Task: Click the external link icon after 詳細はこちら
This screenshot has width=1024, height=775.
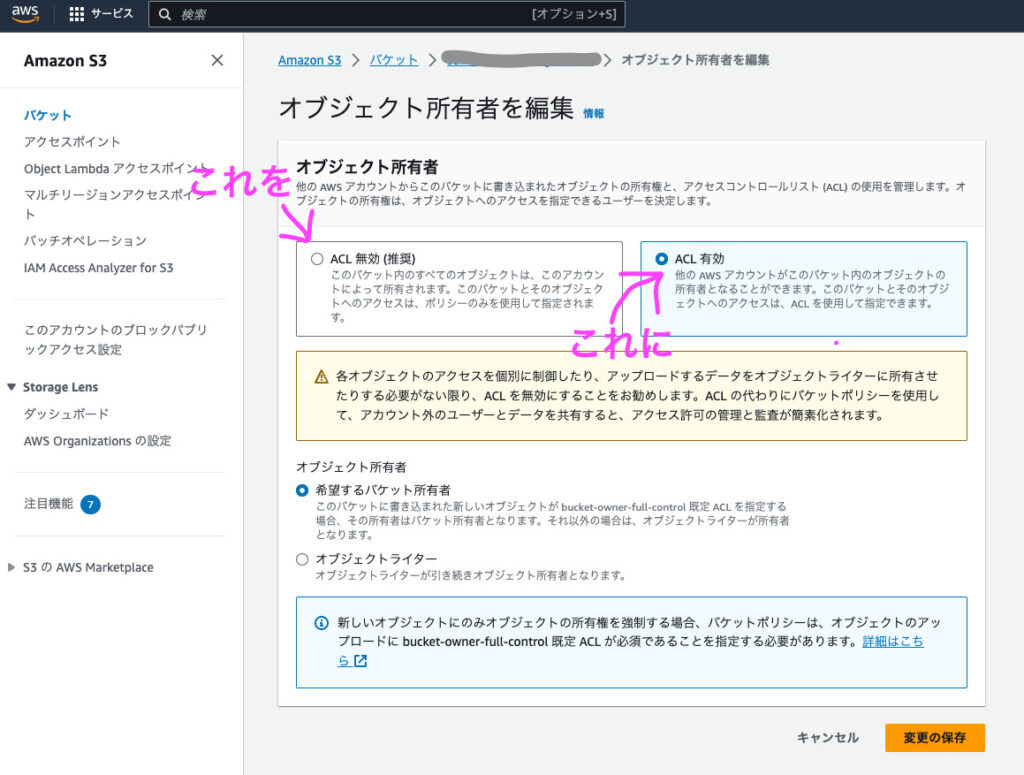Action: [x=360, y=661]
